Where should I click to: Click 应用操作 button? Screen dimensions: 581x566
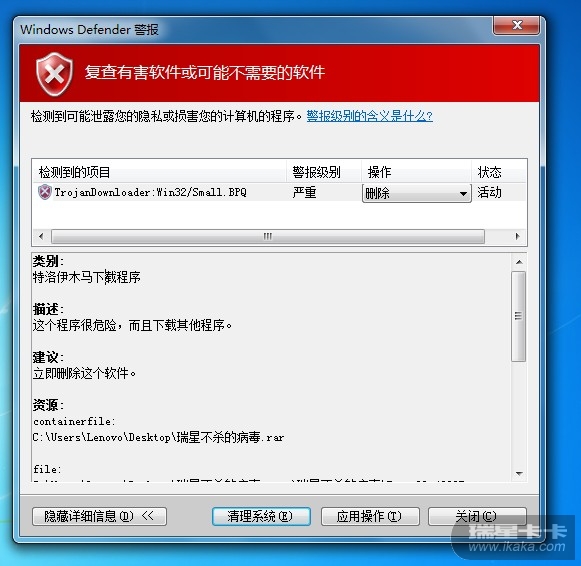coord(370,516)
